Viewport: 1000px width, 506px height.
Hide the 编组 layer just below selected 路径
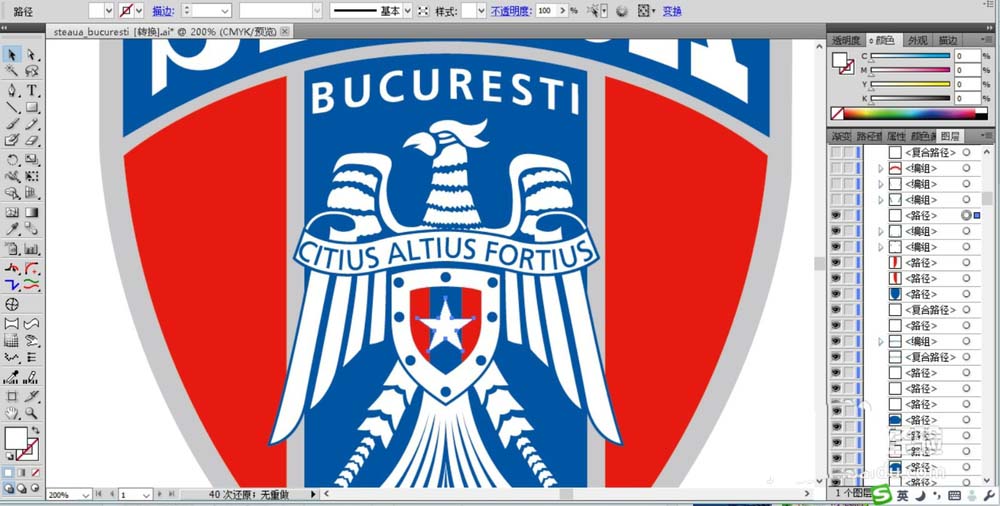pyautogui.click(x=835, y=231)
